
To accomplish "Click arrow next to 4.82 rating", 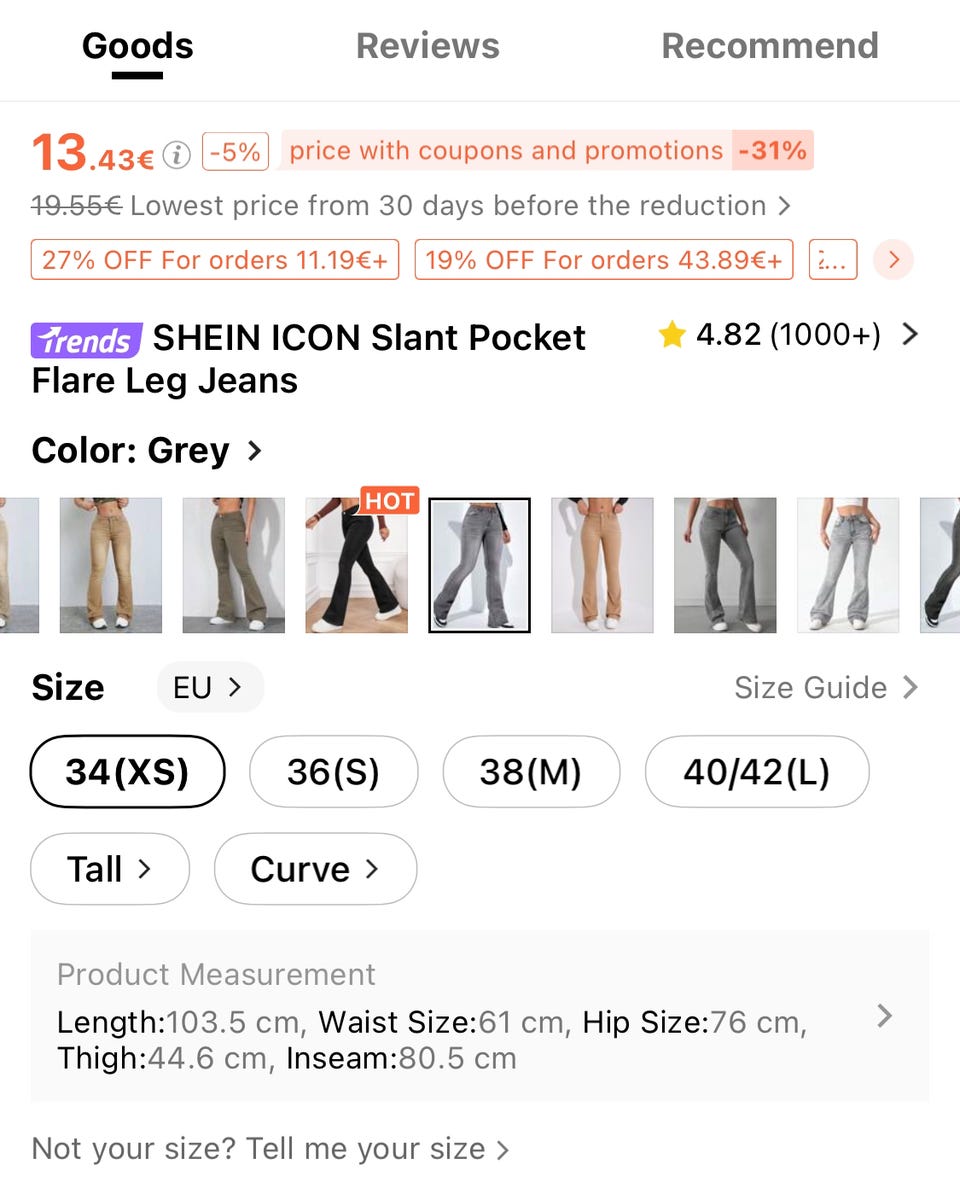I will coord(910,334).
